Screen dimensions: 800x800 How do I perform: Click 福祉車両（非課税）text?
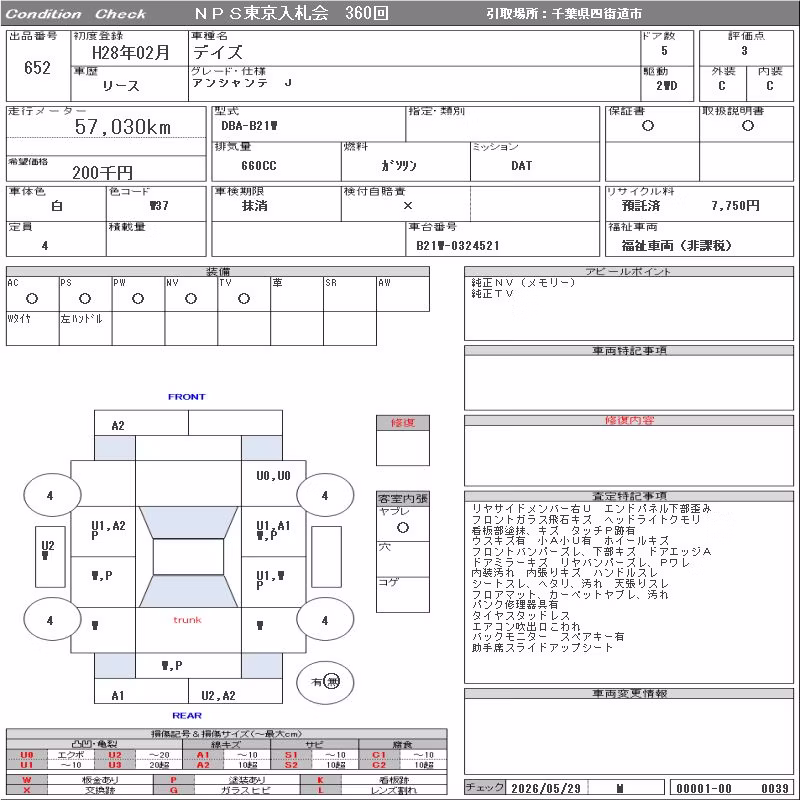(677, 245)
